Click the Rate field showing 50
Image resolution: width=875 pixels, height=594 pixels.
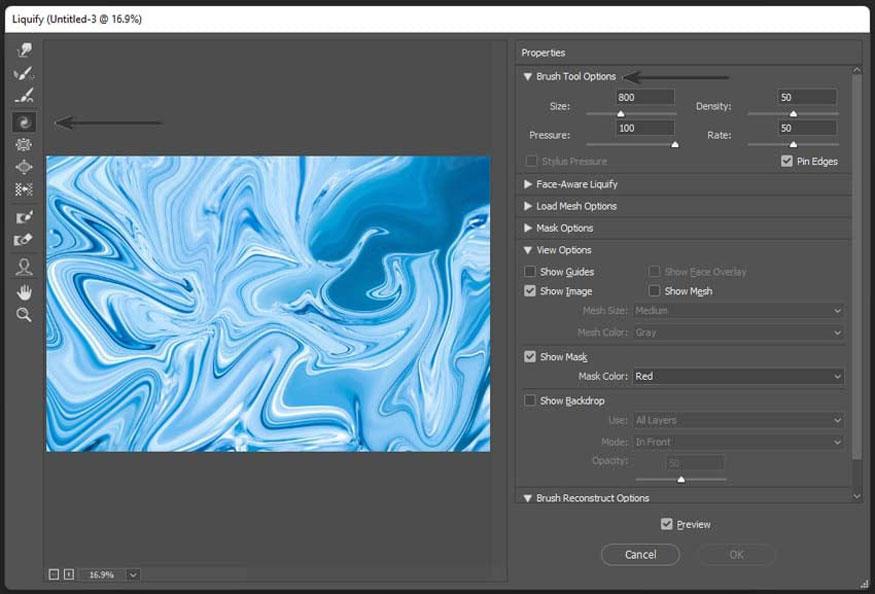[x=807, y=128]
